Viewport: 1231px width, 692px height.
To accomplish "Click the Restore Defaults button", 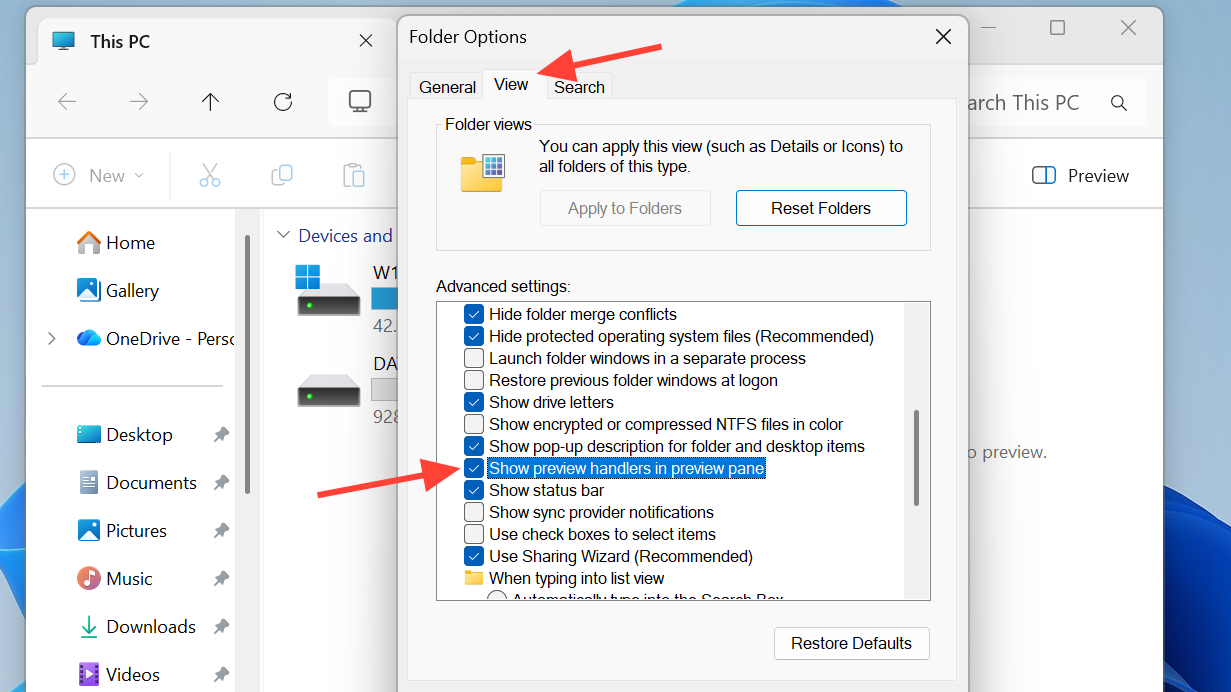I will (851, 643).
